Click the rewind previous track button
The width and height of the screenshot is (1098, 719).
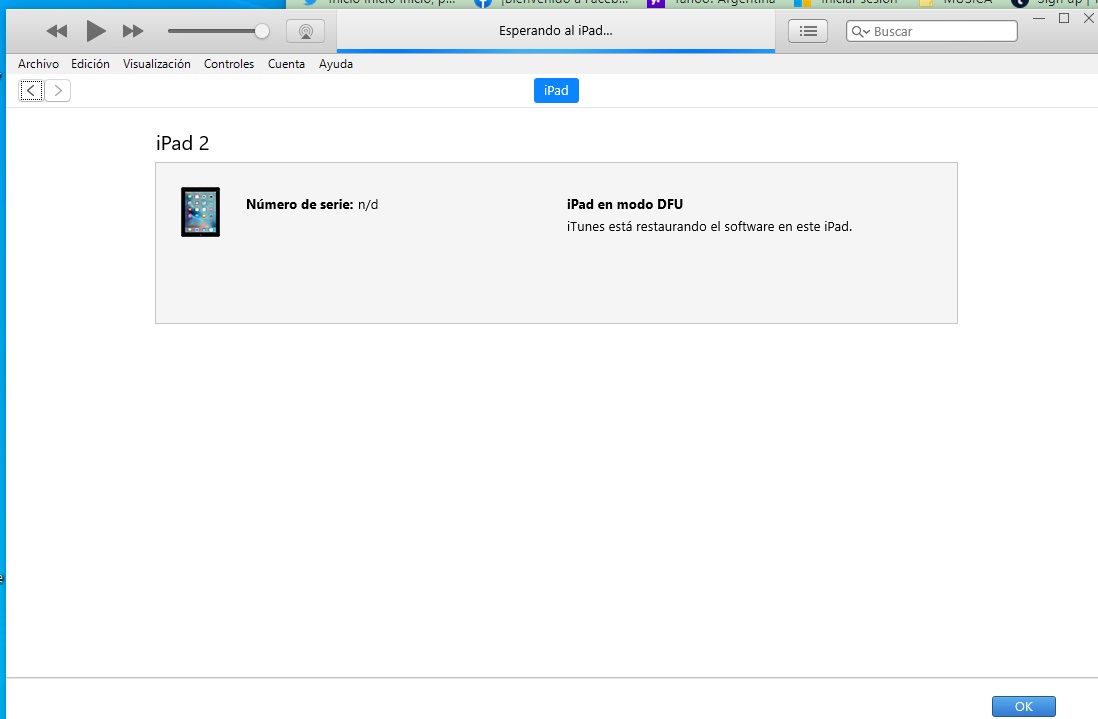pos(57,31)
